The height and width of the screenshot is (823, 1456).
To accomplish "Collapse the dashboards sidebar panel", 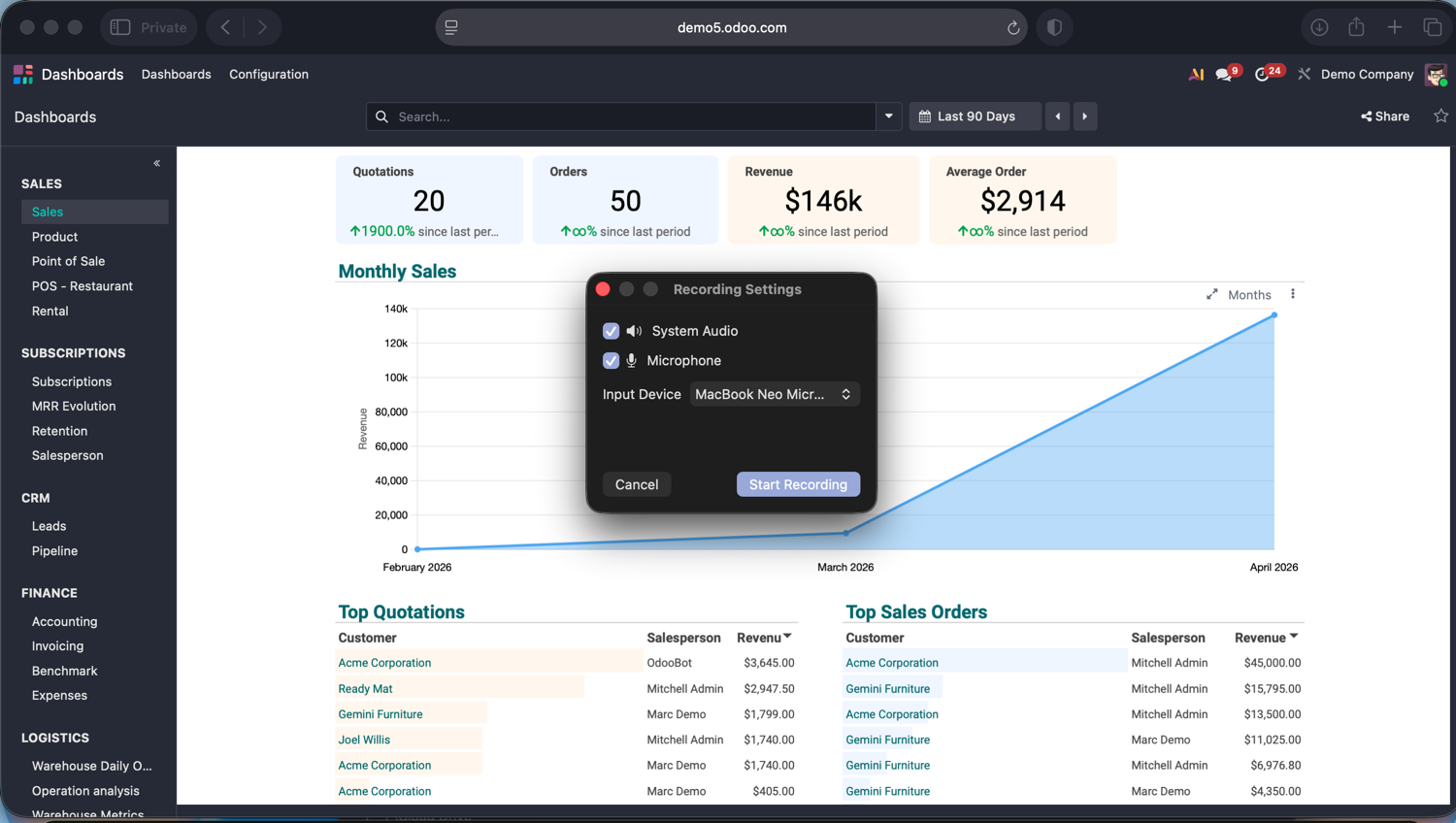I will (x=157, y=163).
